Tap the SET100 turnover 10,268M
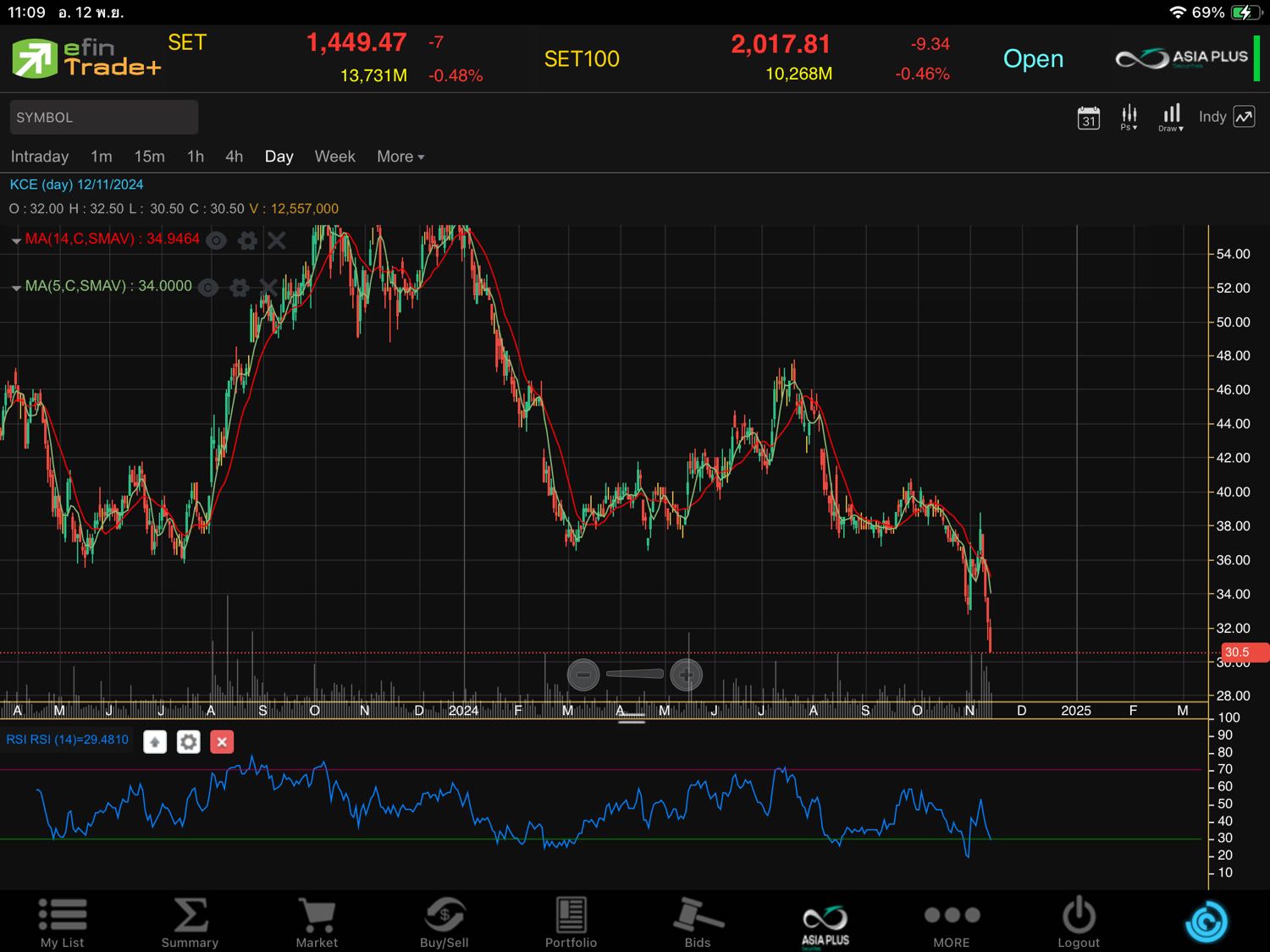 pyautogui.click(x=798, y=74)
